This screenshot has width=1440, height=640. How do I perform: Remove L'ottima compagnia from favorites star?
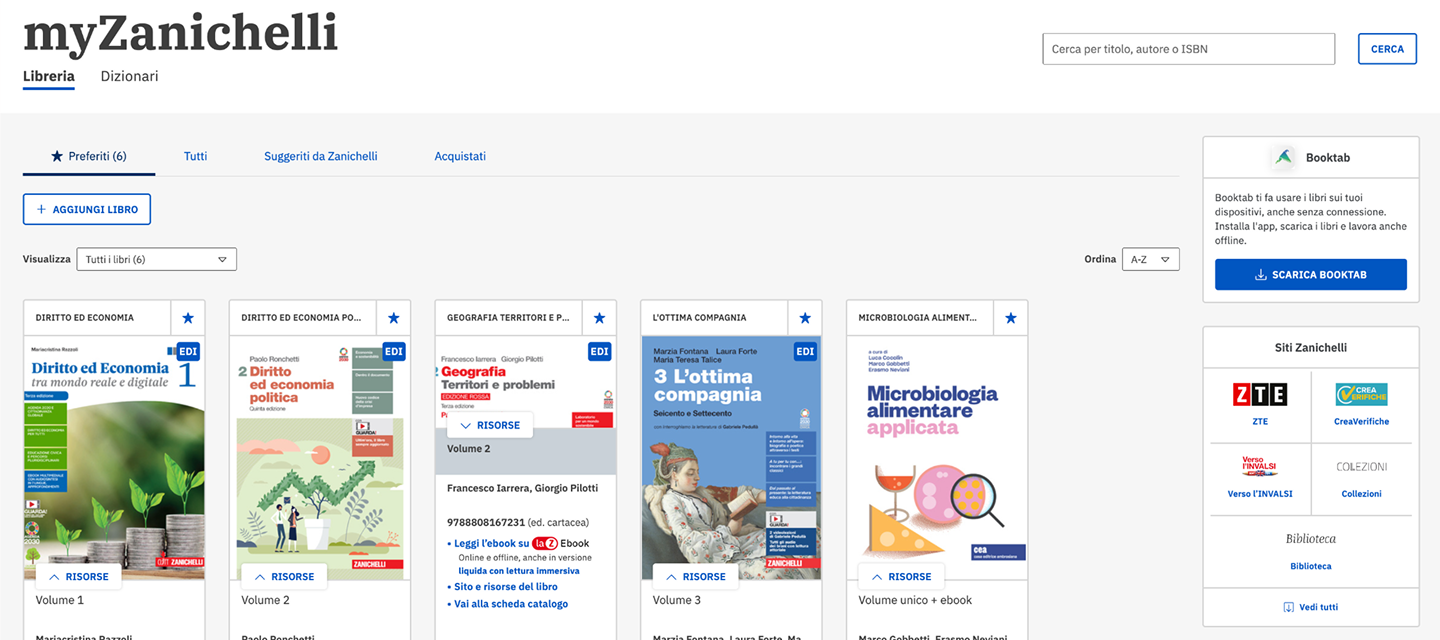(x=805, y=318)
